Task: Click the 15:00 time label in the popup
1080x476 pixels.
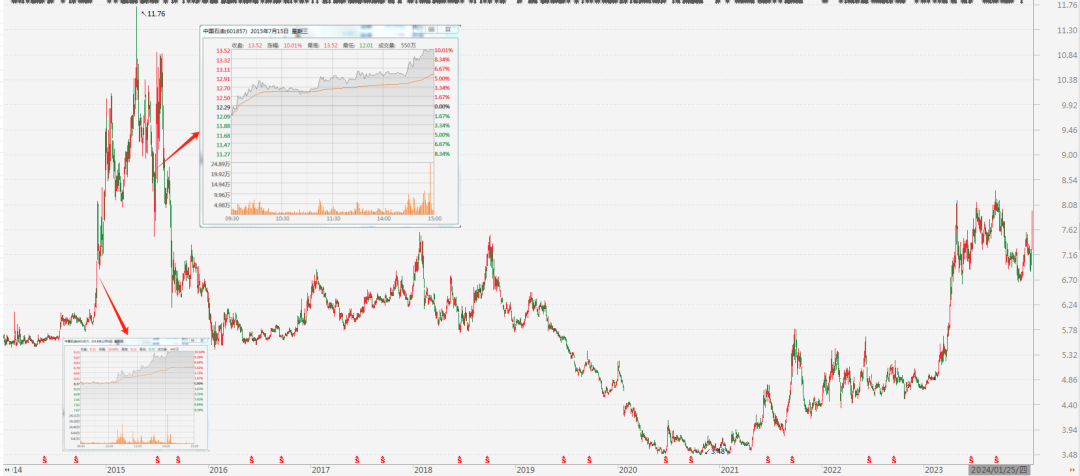Action: click(x=434, y=218)
